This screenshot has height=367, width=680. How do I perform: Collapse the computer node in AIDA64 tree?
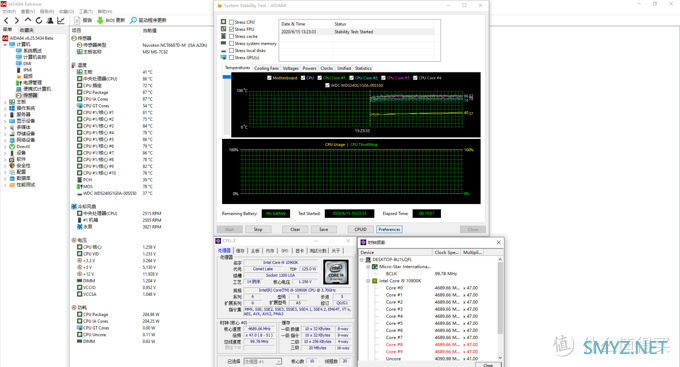[x=5, y=45]
